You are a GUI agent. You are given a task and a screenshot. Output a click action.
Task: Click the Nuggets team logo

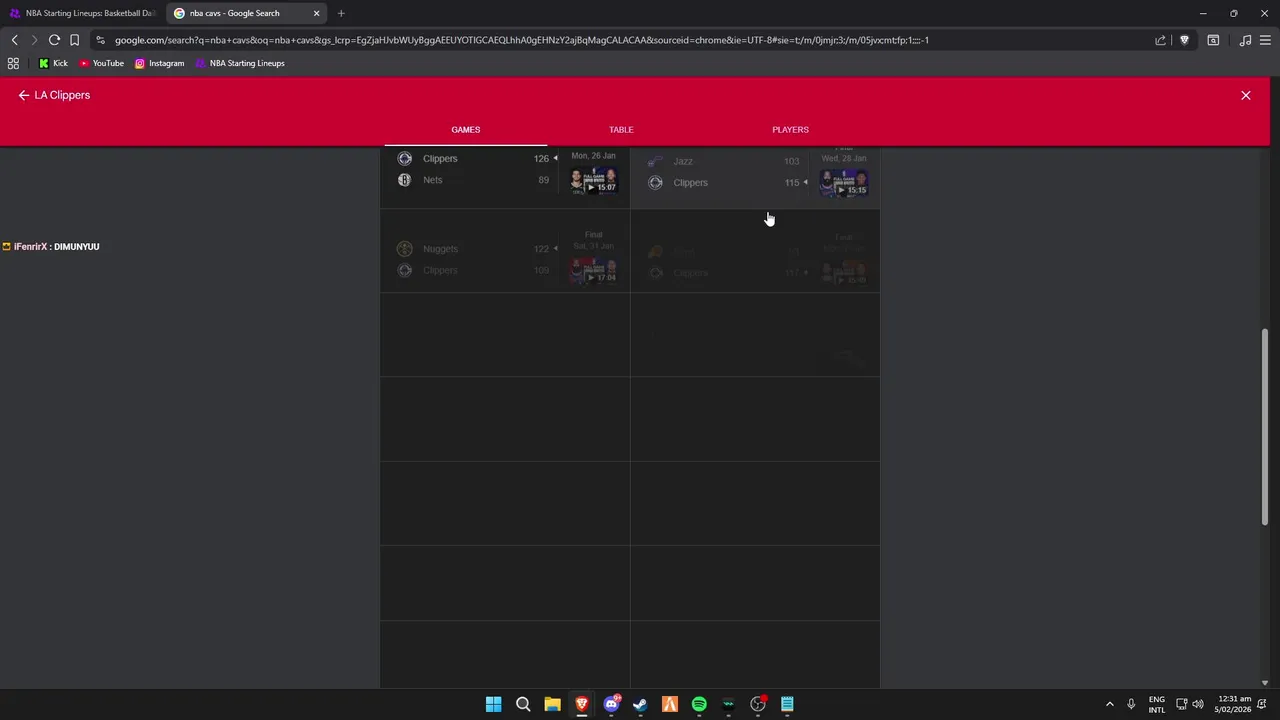(404, 249)
